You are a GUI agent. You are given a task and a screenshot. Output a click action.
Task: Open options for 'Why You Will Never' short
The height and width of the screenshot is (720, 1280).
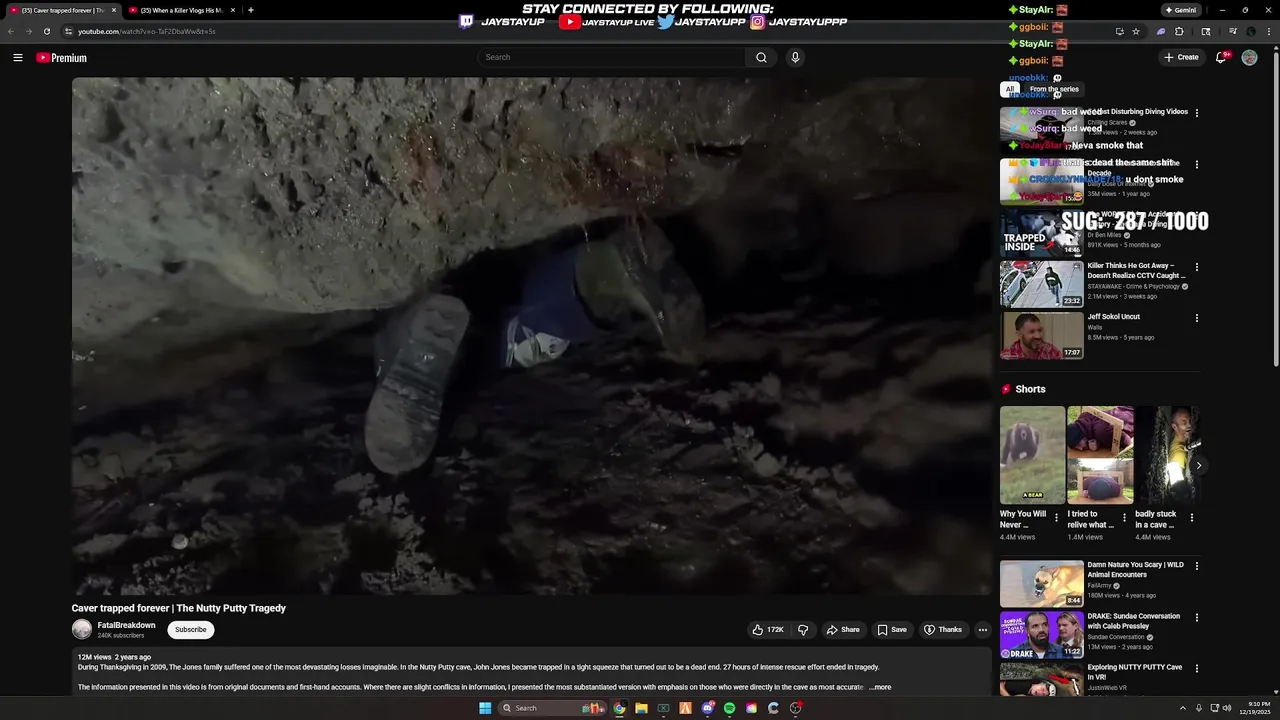click(1056, 518)
